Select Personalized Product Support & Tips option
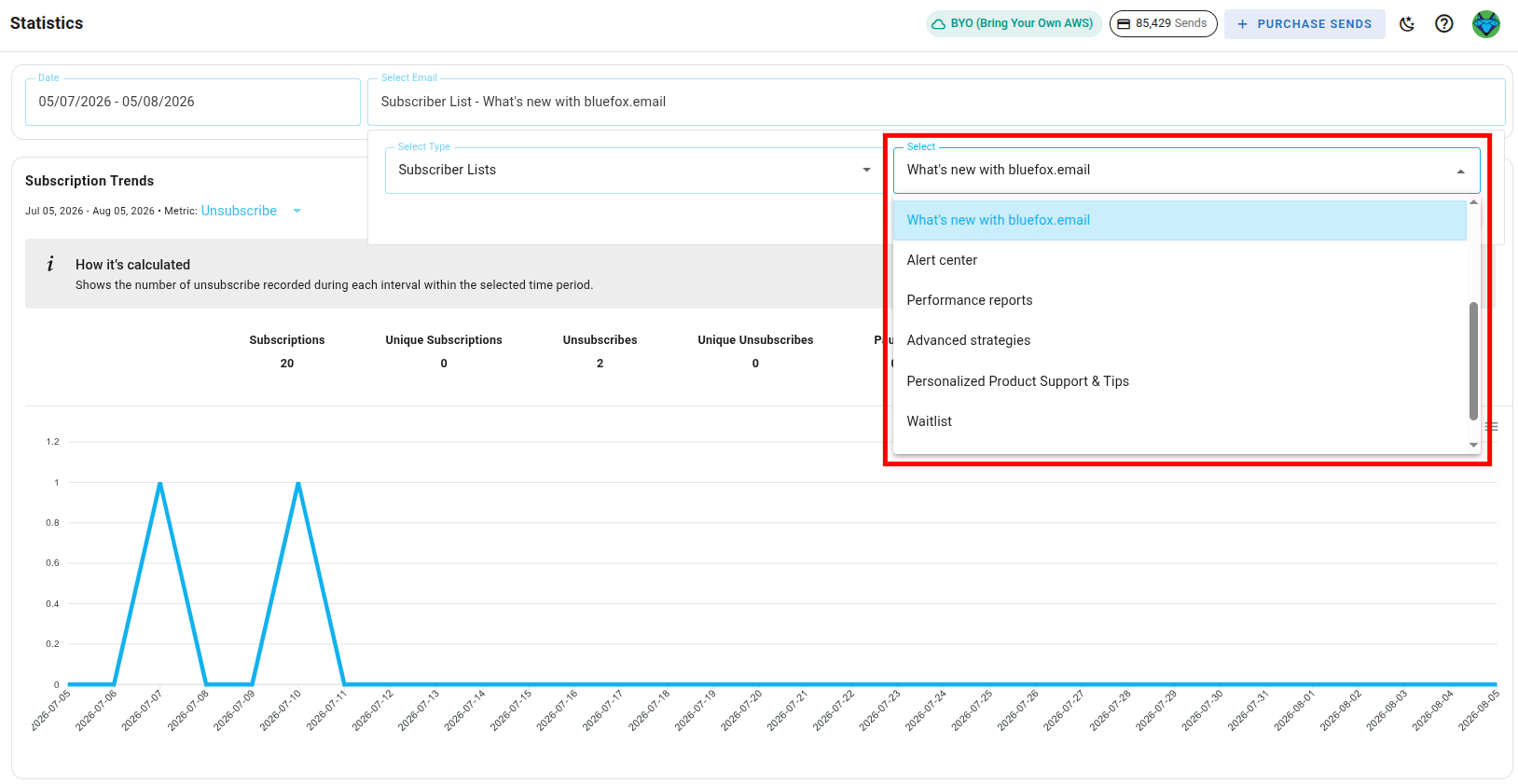This screenshot has height=784, width=1518. click(x=1180, y=381)
